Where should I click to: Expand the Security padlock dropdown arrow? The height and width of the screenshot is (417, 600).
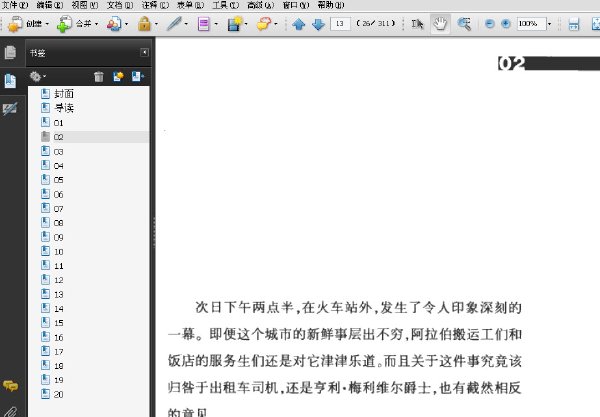tap(156, 24)
